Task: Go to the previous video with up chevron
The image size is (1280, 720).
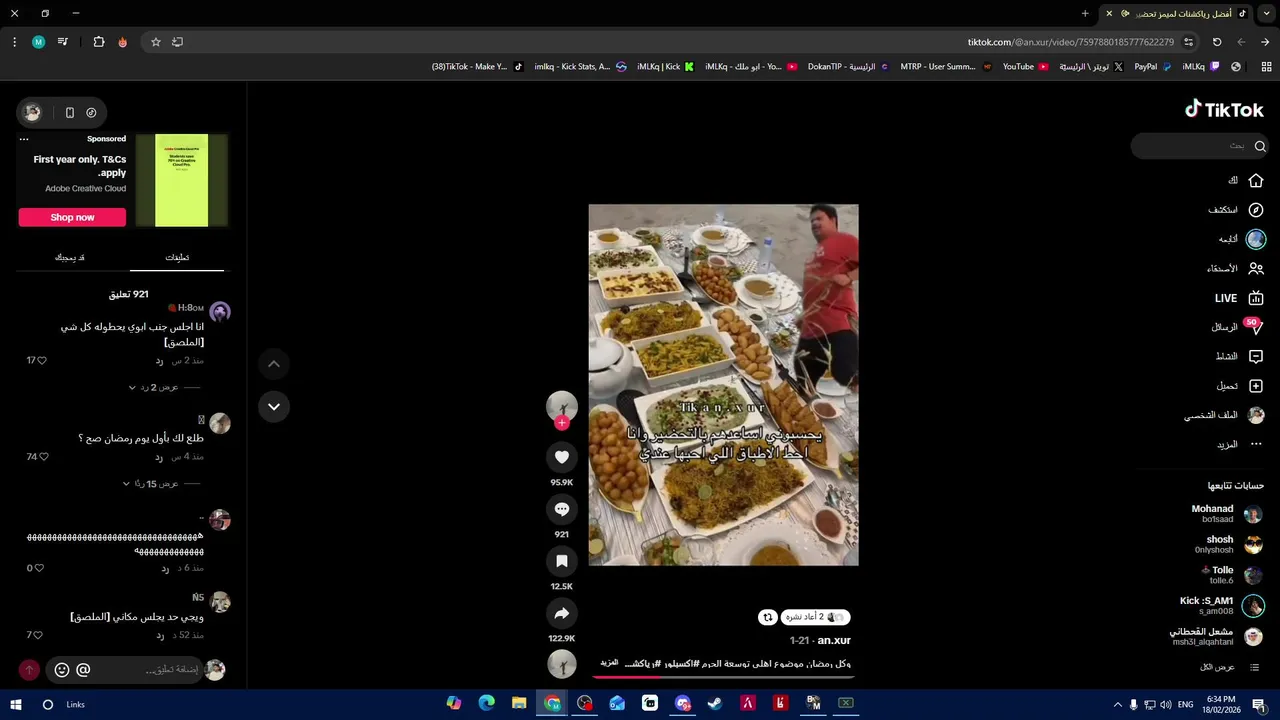Action: tap(273, 364)
